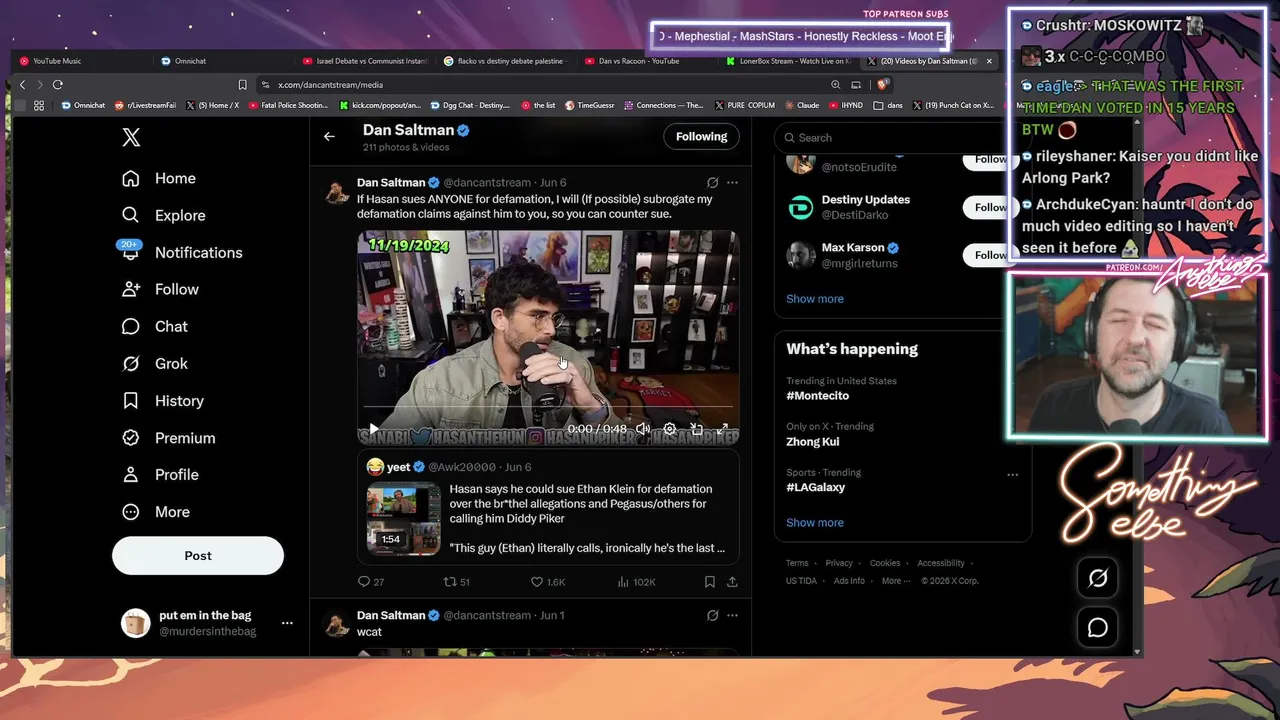This screenshot has width=1280, height=720.
Task: Open account menu for put em in the bag
Action: [207, 623]
